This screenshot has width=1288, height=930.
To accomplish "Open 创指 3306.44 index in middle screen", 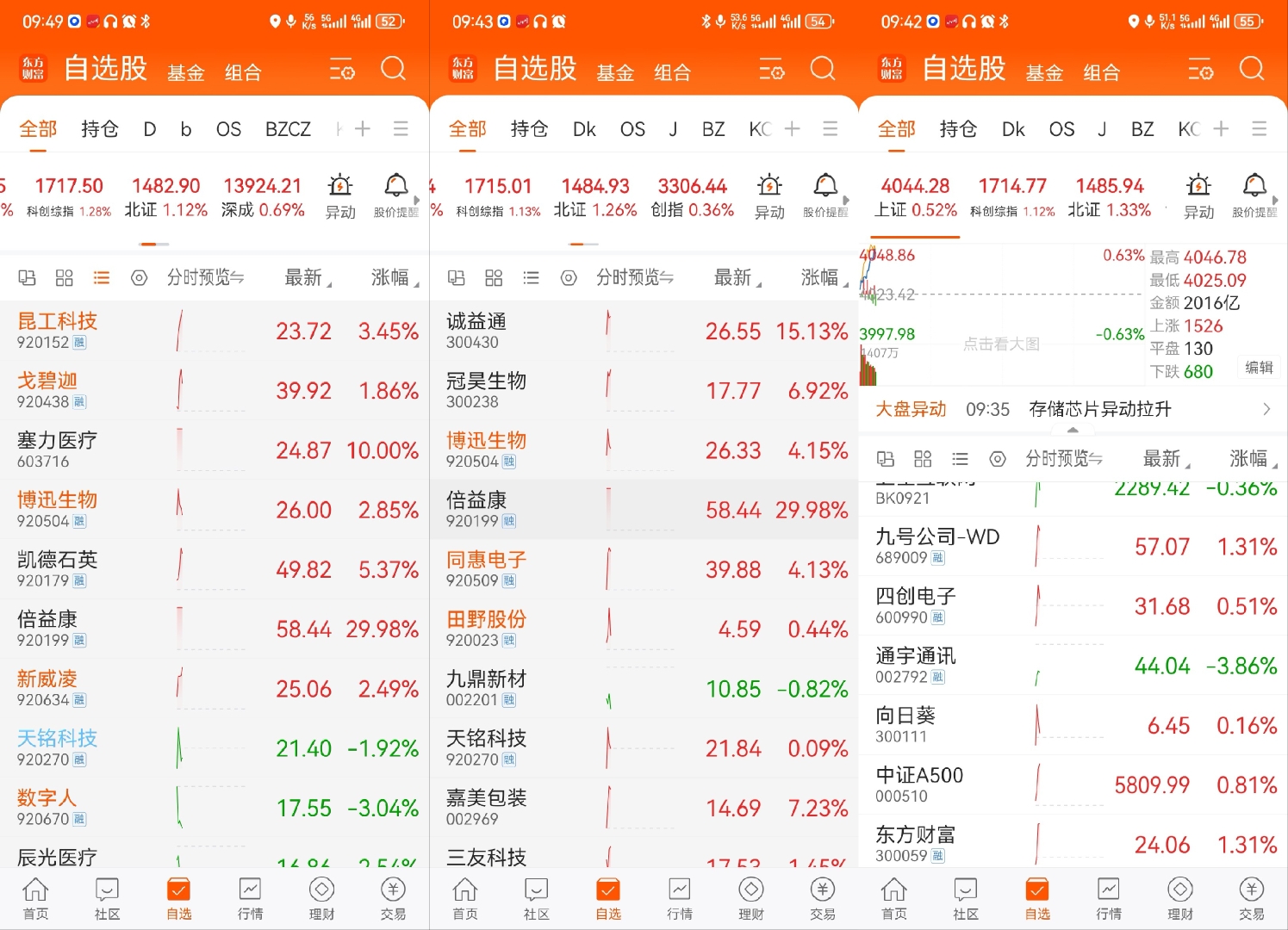I will (x=693, y=197).
